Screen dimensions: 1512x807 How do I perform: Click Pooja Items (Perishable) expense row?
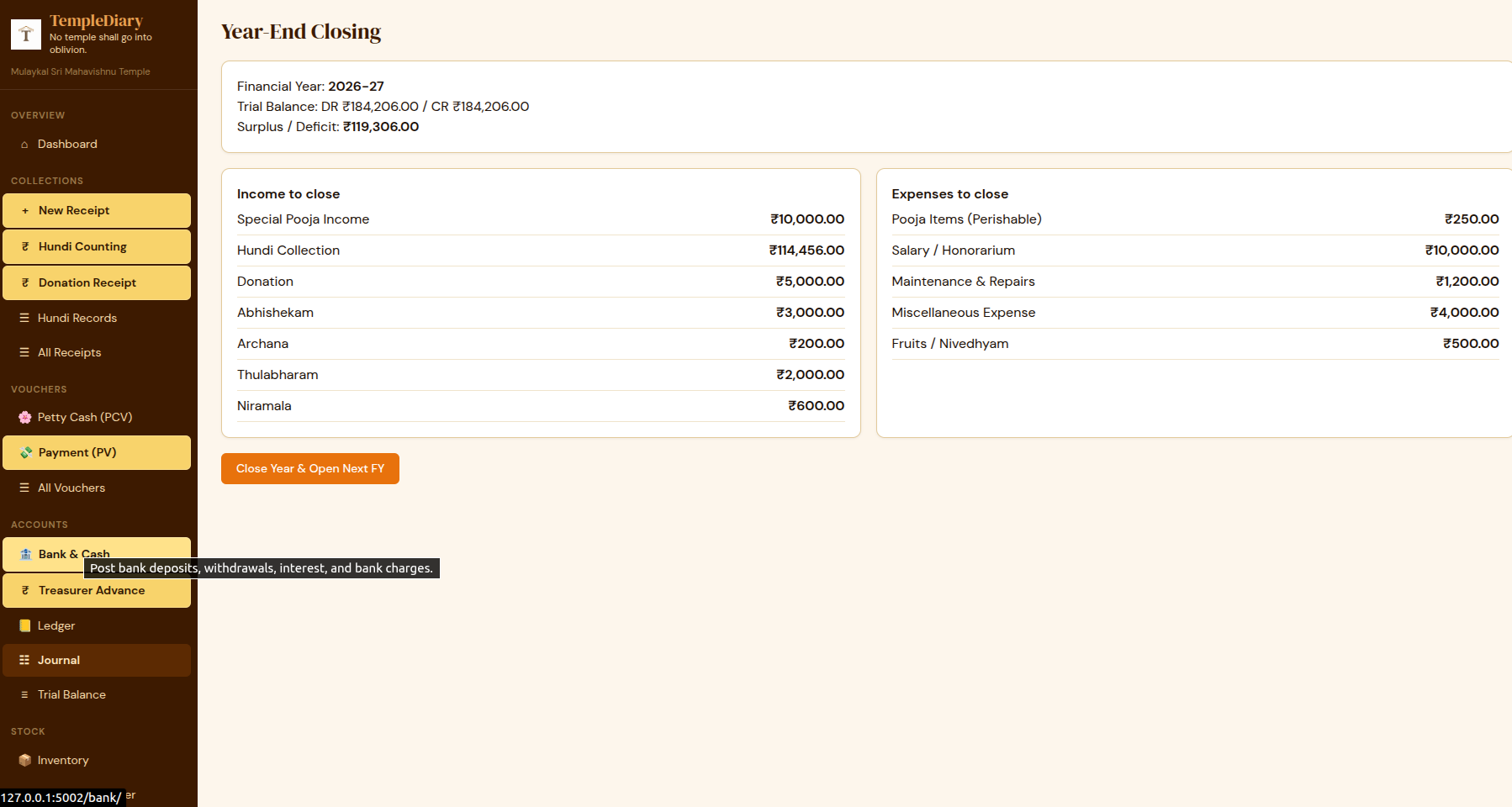[1196, 219]
